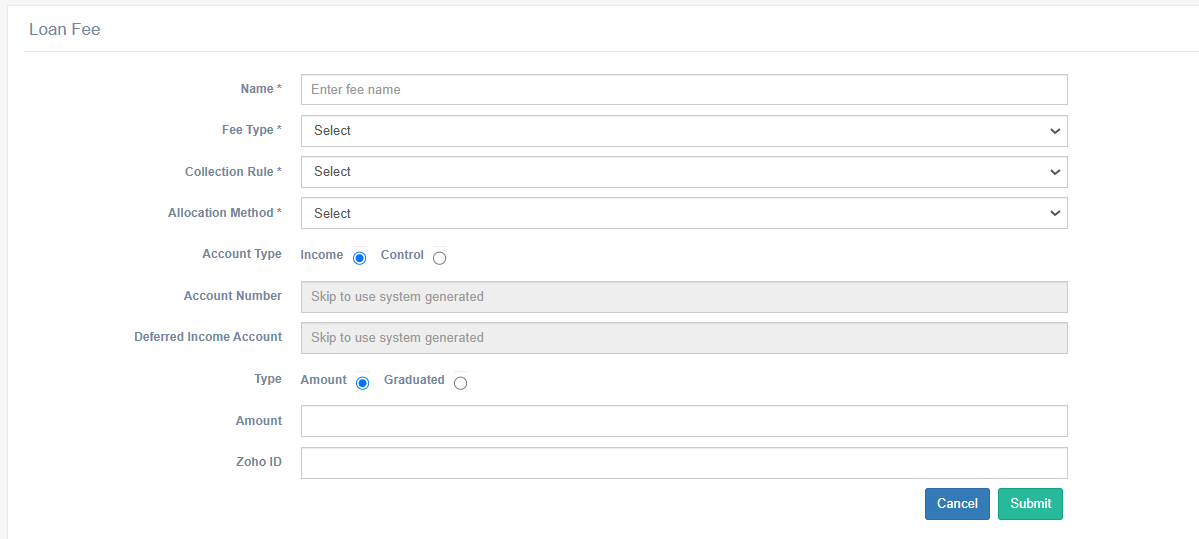
Task: Submit the loan fee form
Action: tap(1030, 504)
